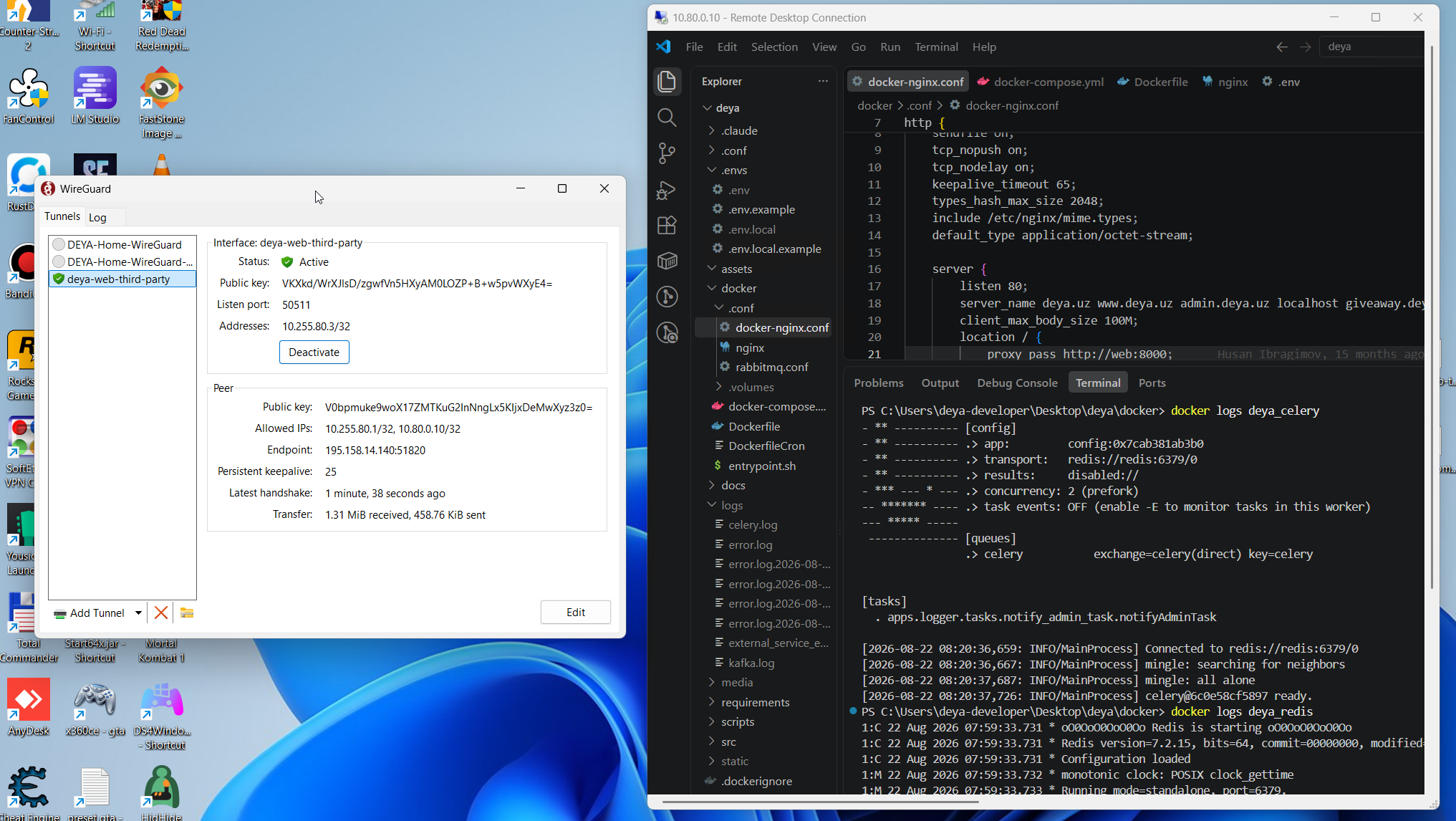Open the FanControl desktop shortcut
This screenshot has height=821, width=1456.
click(29, 97)
